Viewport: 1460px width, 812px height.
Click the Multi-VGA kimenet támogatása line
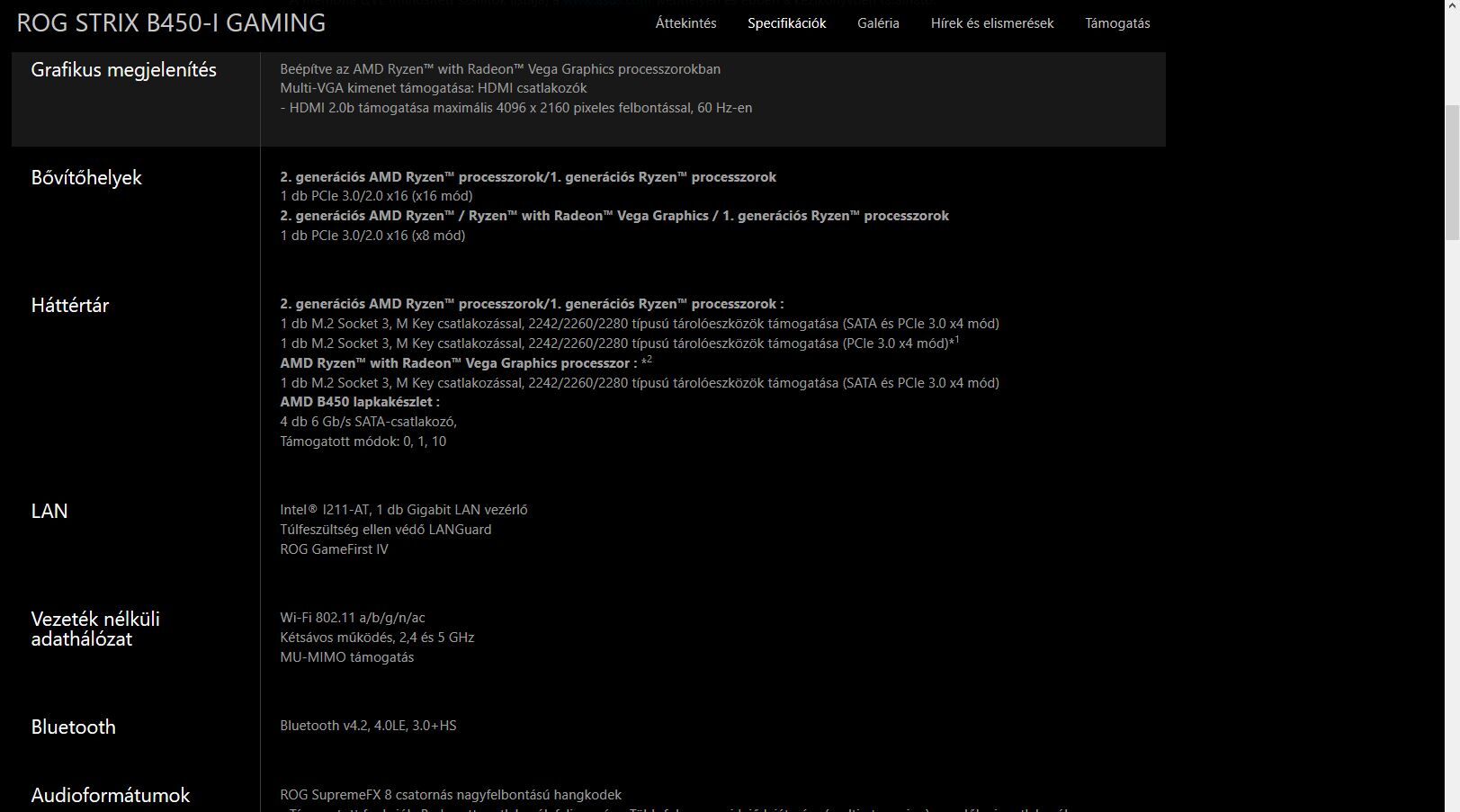[434, 88]
